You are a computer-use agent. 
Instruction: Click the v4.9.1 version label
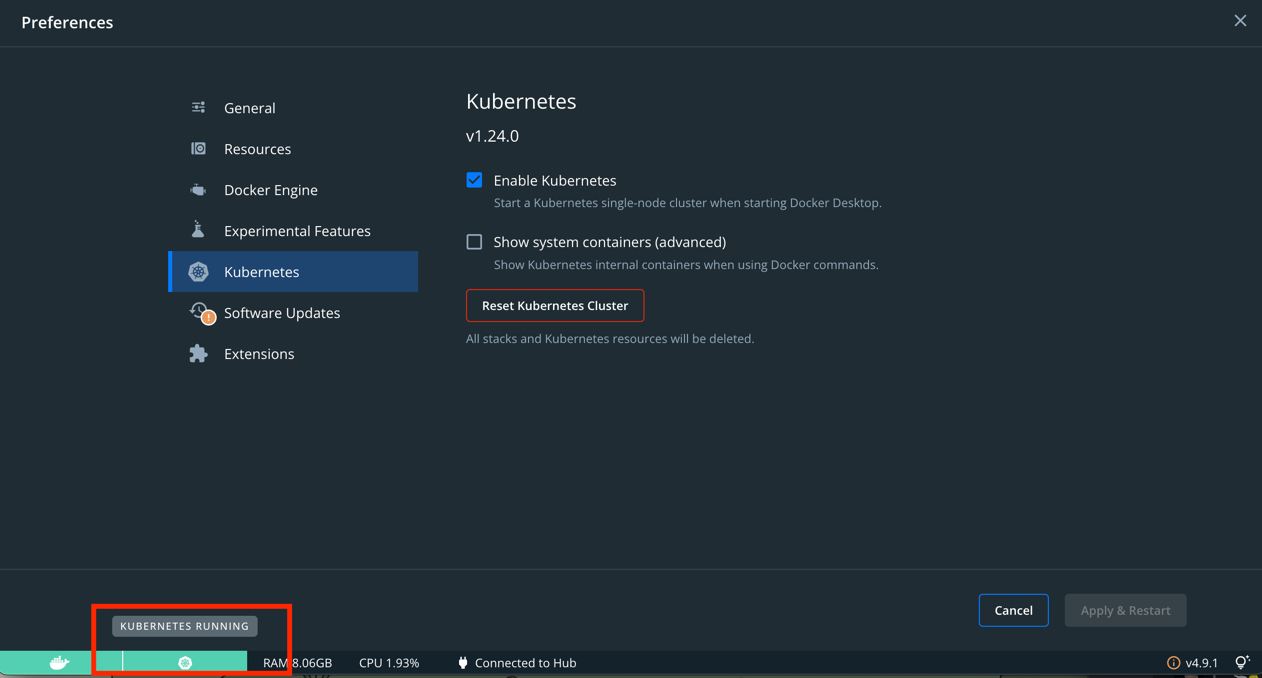(x=1201, y=662)
